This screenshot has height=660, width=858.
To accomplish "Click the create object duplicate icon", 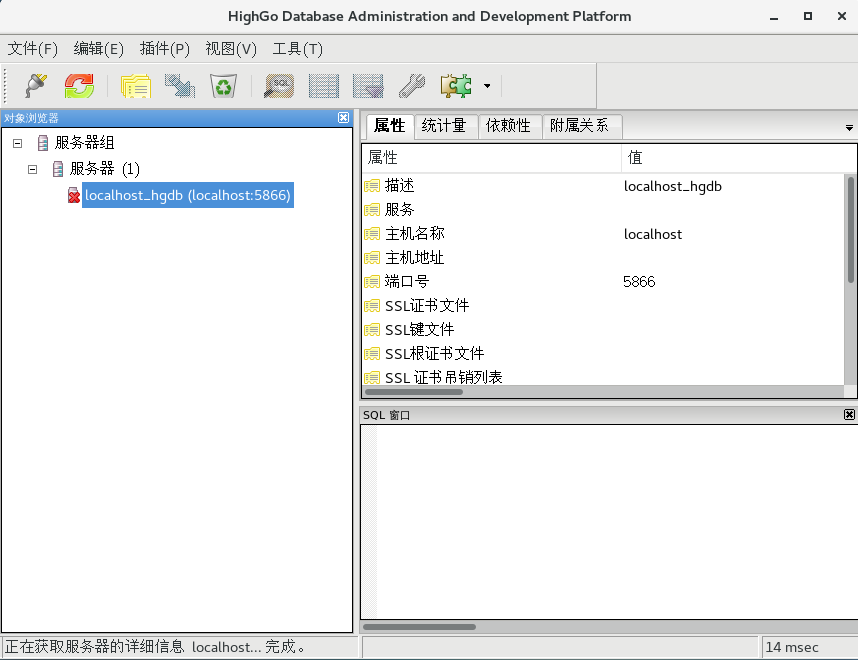I will (136, 85).
